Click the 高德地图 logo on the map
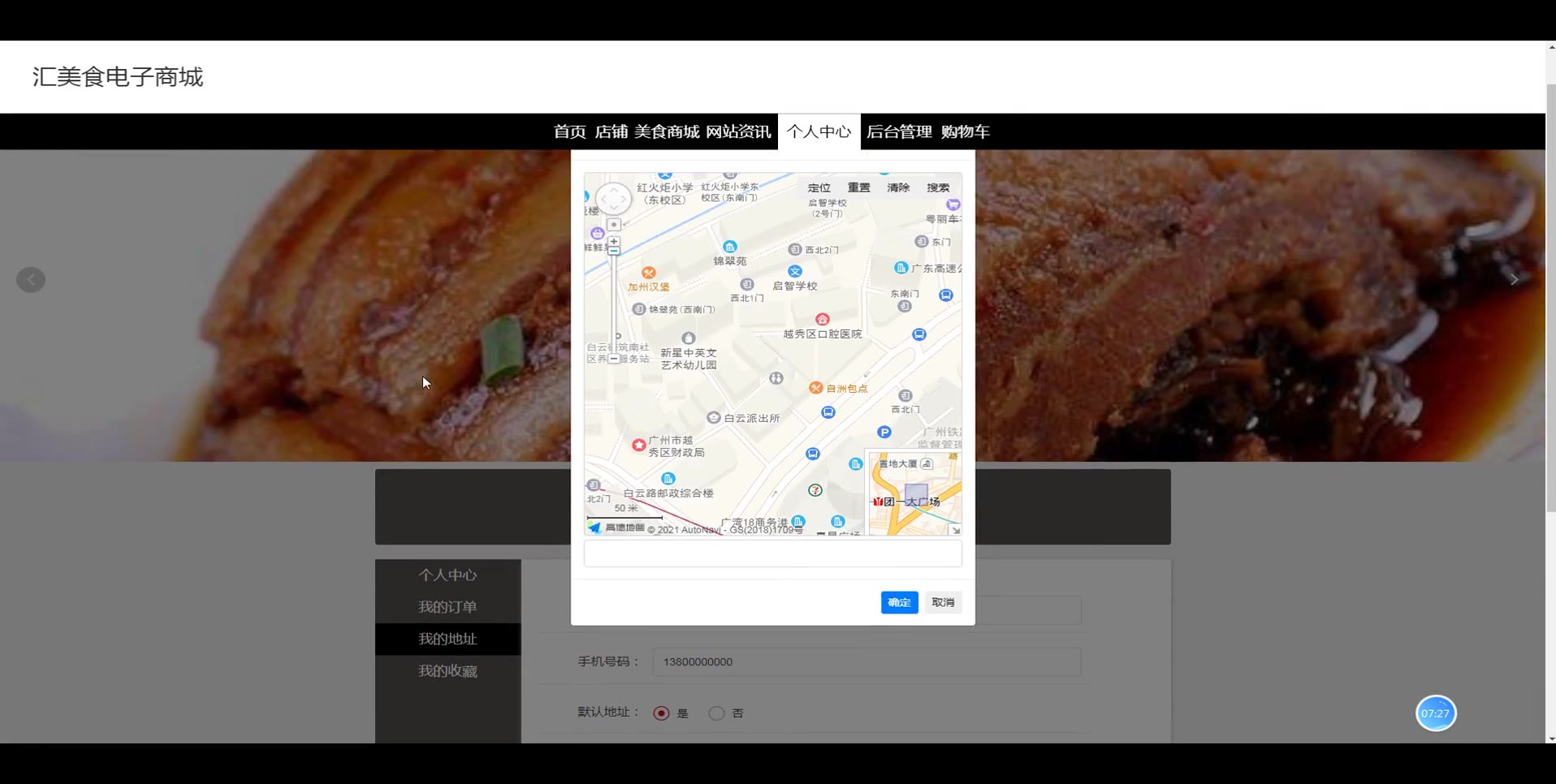The image size is (1556, 784). tap(617, 528)
